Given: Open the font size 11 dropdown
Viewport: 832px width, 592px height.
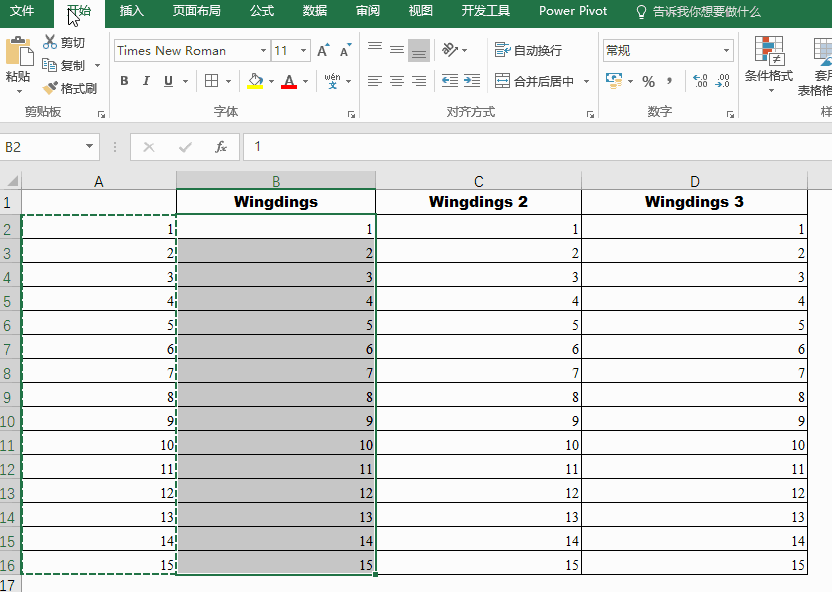Looking at the screenshot, I should pyautogui.click(x=304, y=50).
